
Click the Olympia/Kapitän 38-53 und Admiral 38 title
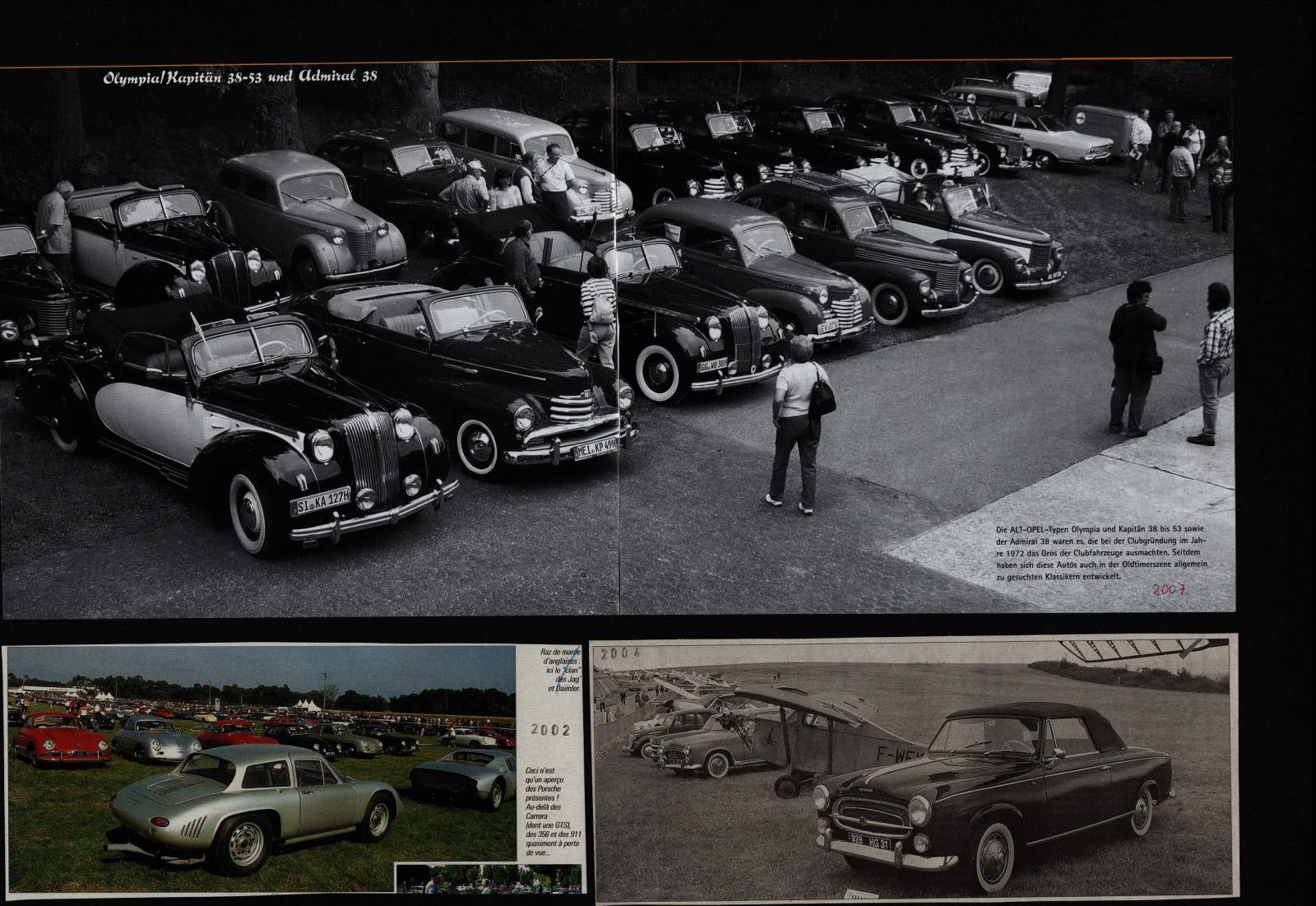point(240,78)
